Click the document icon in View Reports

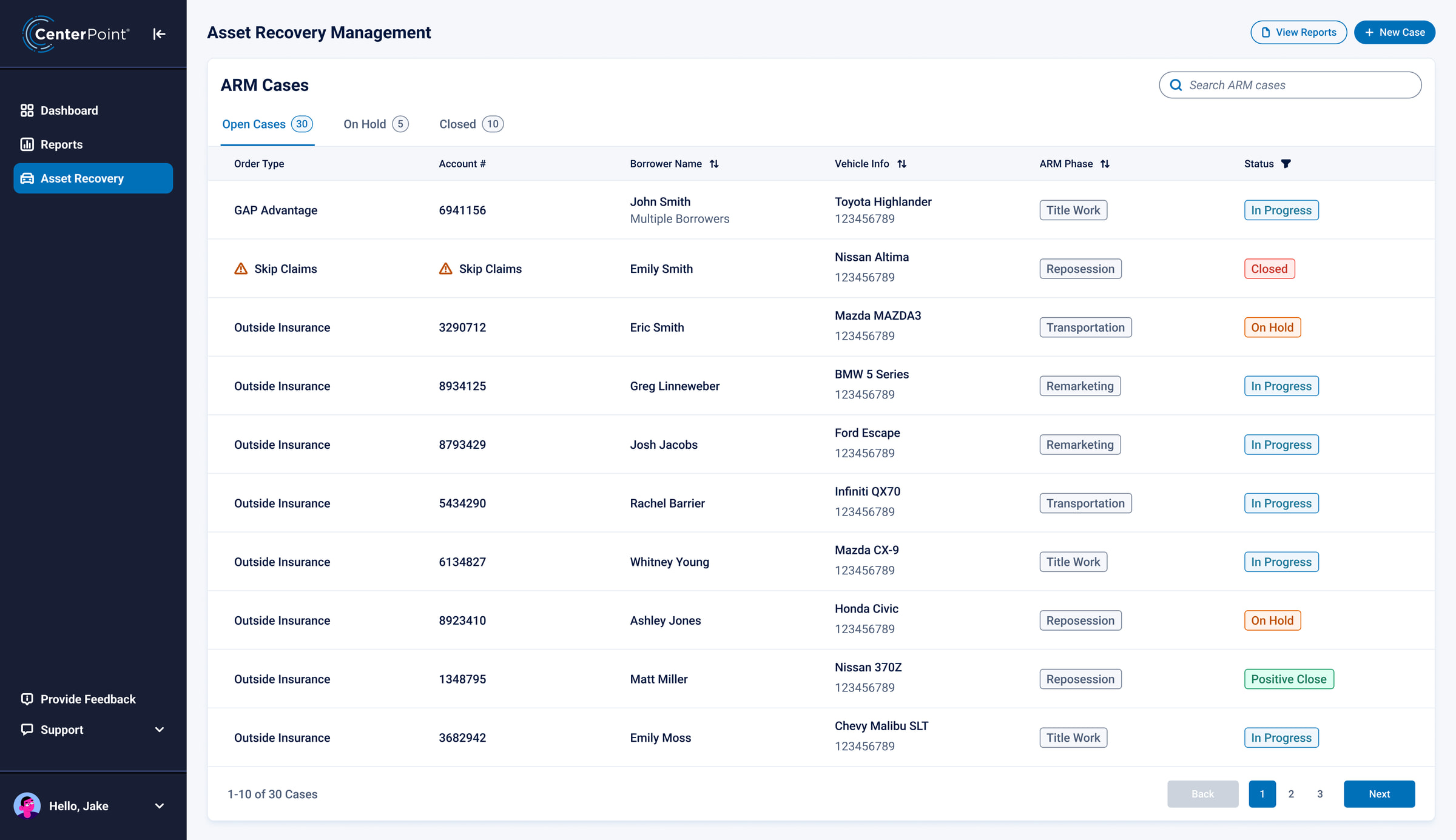(x=1266, y=32)
